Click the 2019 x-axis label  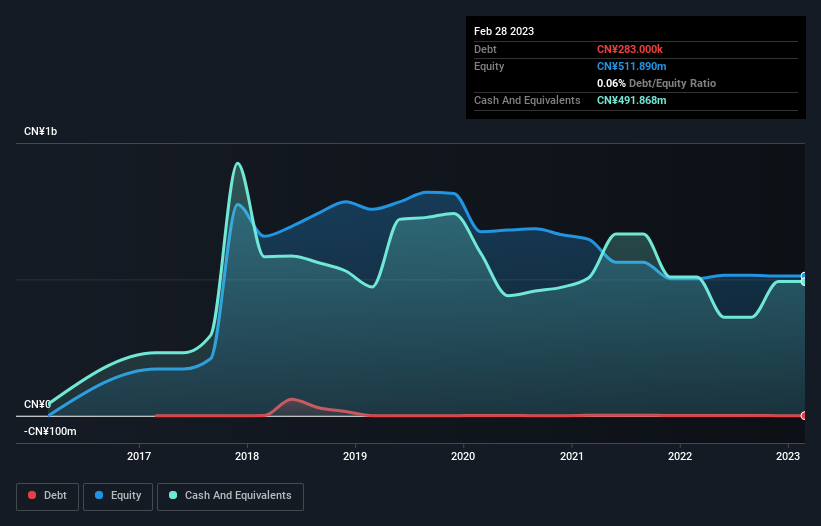click(x=355, y=456)
